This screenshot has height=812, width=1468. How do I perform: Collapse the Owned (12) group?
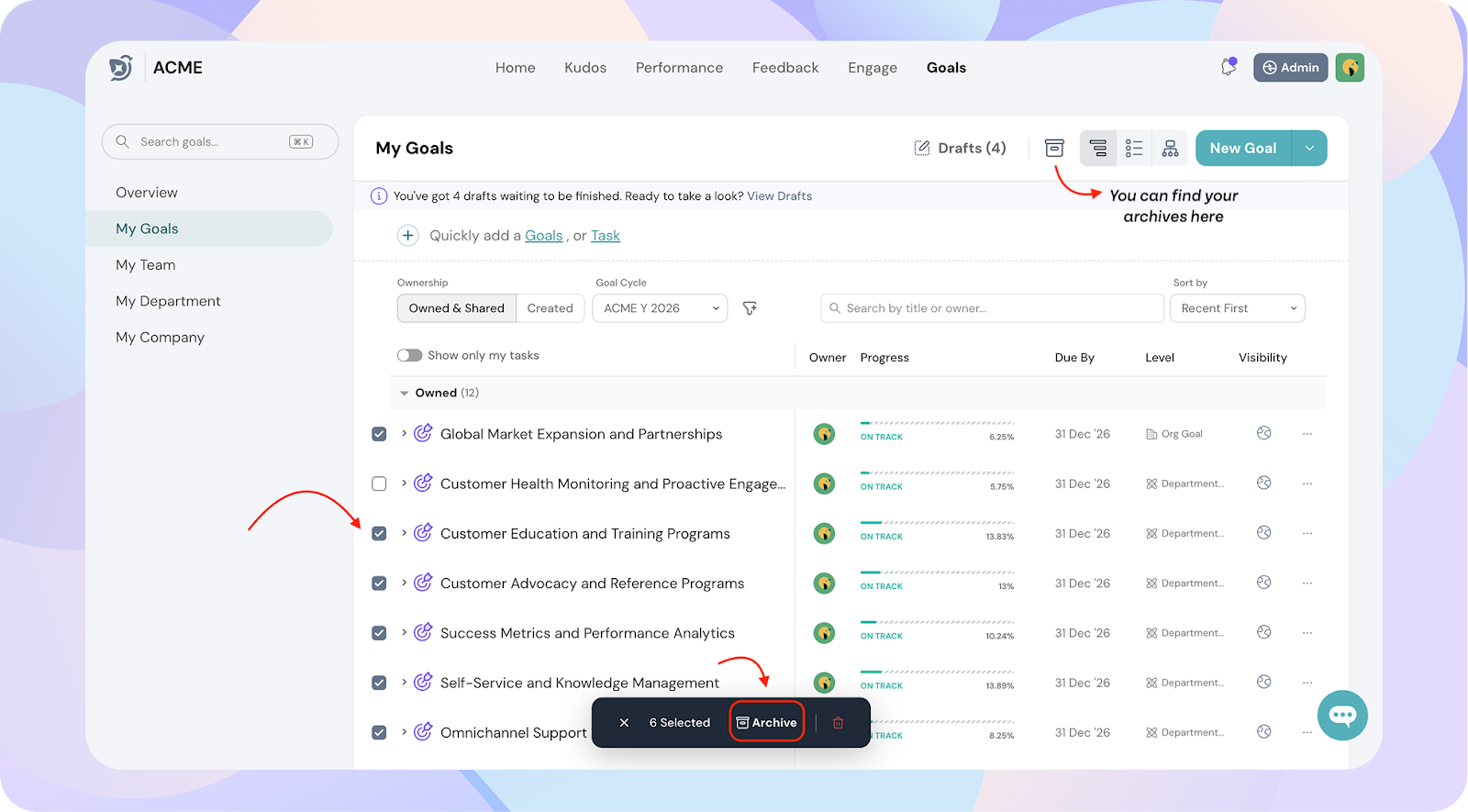(x=405, y=393)
